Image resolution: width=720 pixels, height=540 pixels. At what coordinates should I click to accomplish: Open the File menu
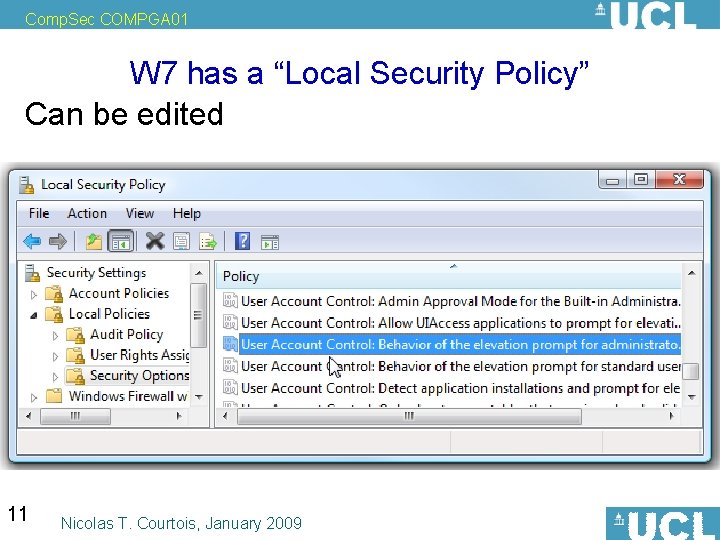[x=39, y=214]
